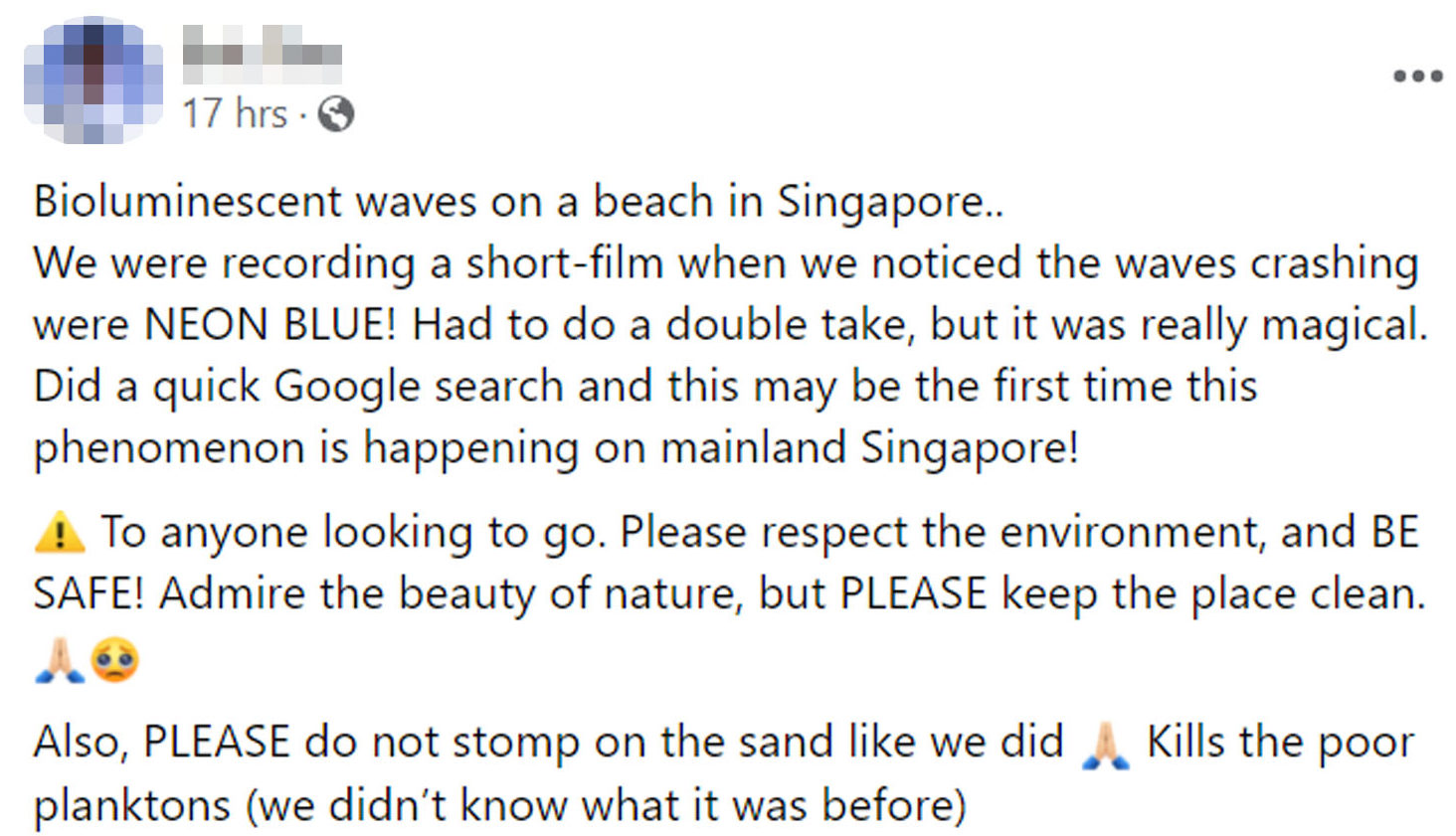Click the phrase "To anyone looking to go."

coord(353,533)
